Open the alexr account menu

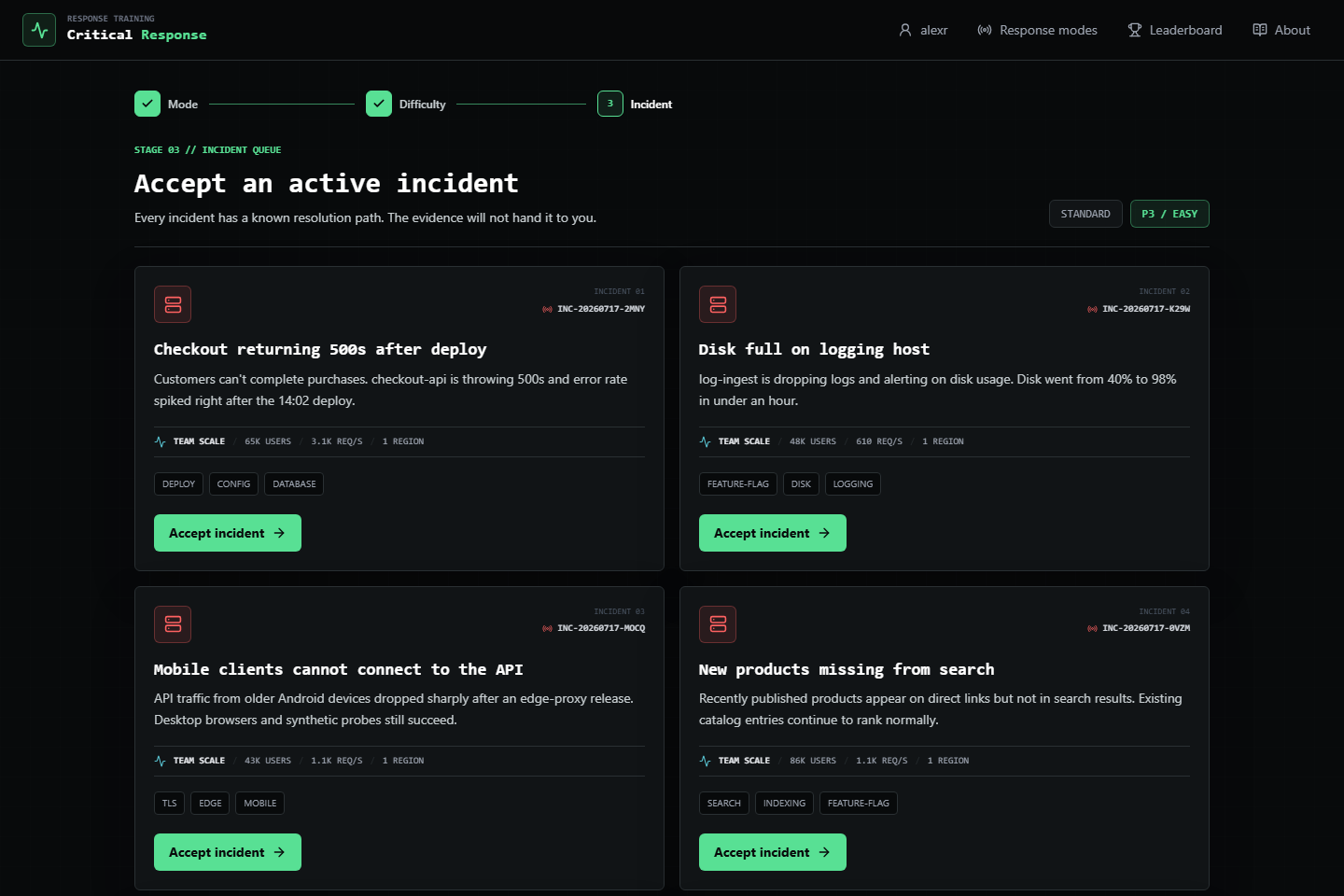(923, 30)
